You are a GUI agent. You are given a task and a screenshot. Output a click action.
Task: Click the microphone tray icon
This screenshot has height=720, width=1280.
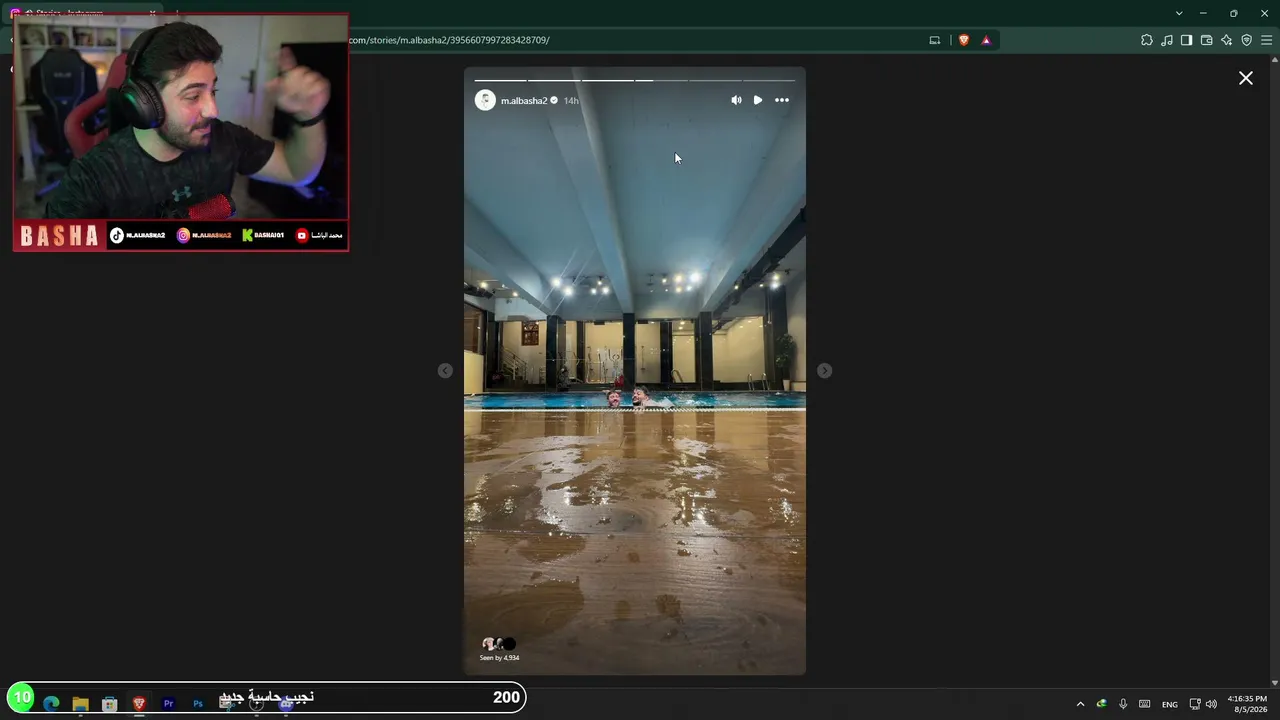tap(1123, 704)
